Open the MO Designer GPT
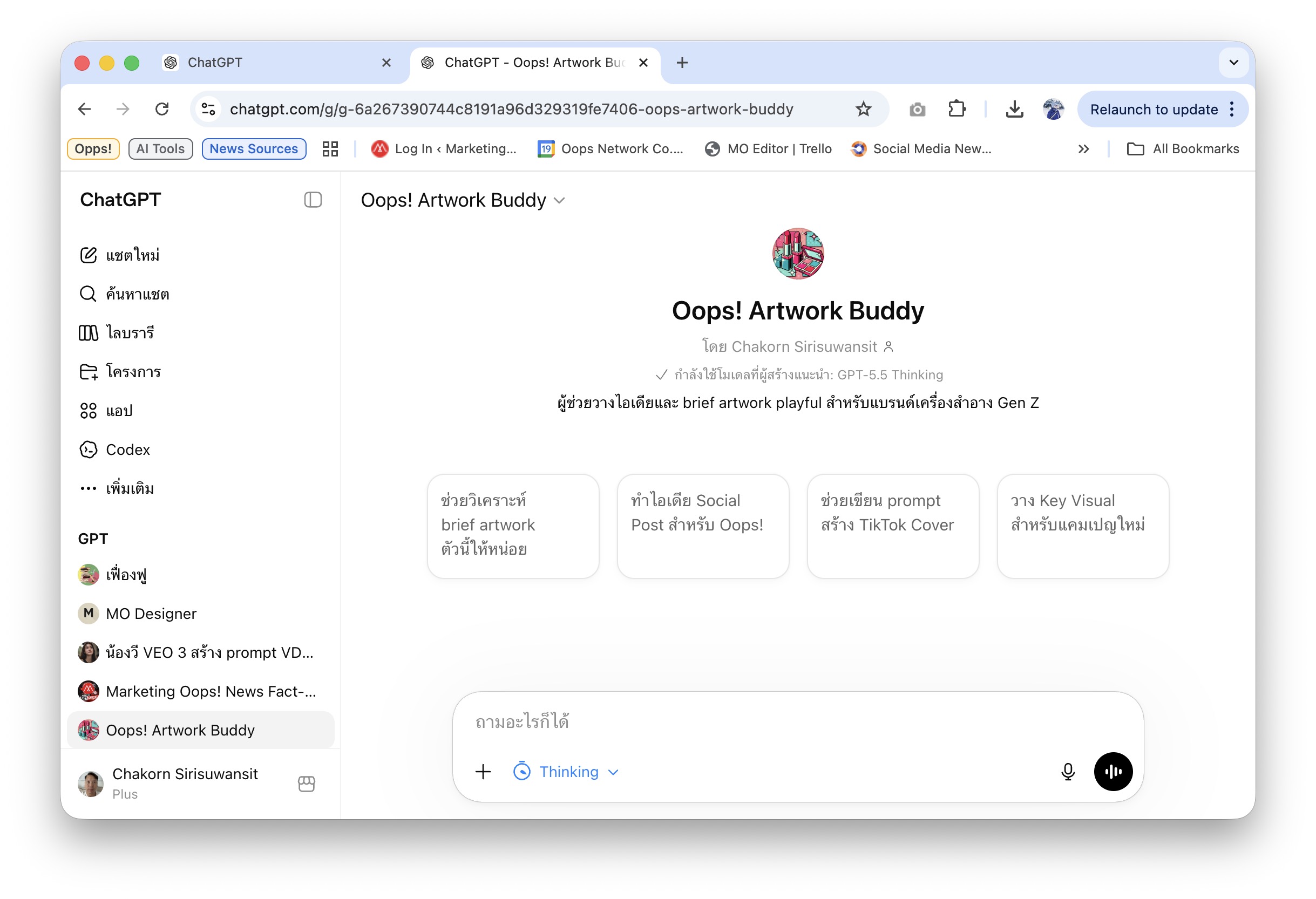1316x899 pixels. coord(200,614)
